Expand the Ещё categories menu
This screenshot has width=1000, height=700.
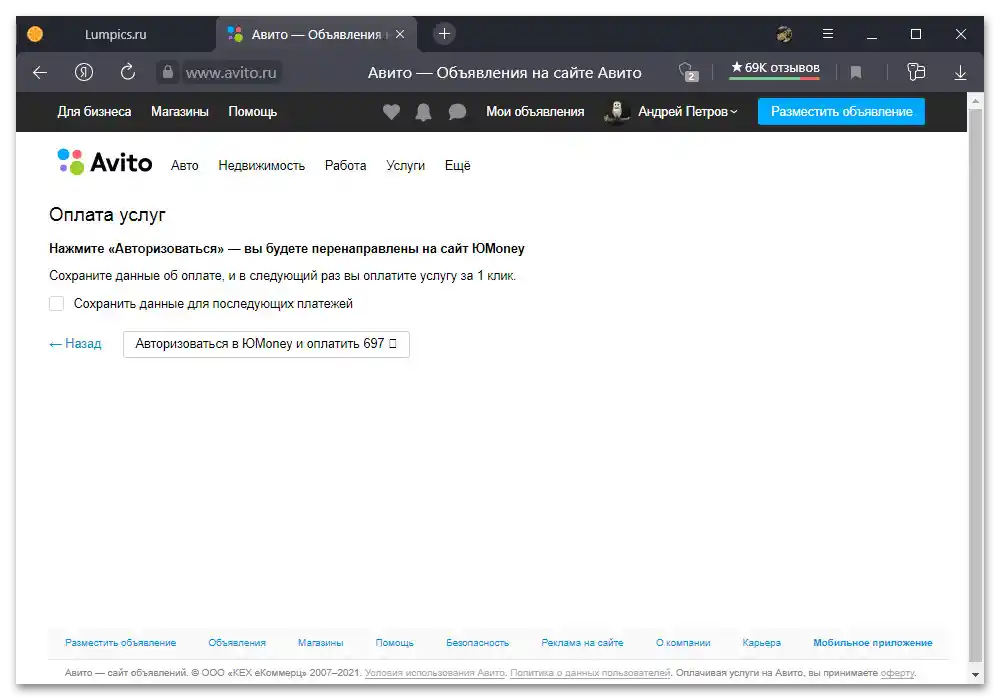457,166
